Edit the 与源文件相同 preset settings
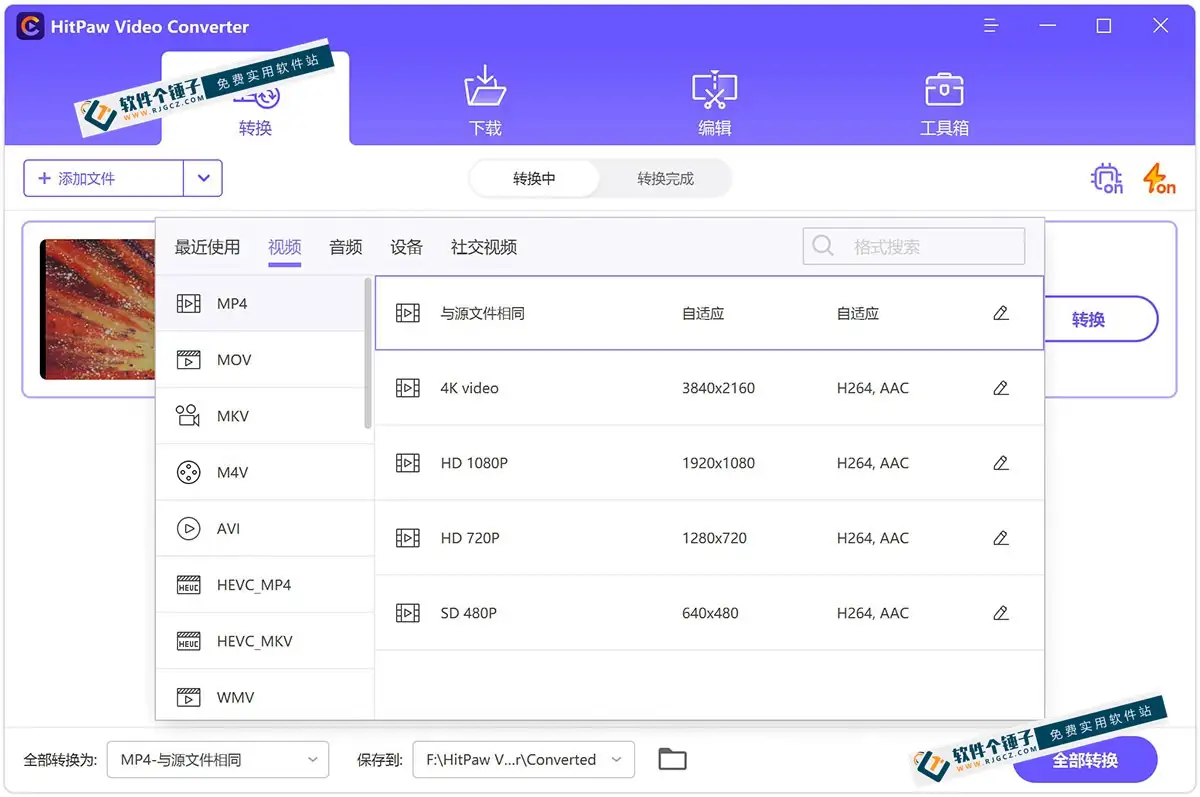Image resolution: width=1200 pixels, height=797 pixels. pyautogui.click(x=1001, y=312)
